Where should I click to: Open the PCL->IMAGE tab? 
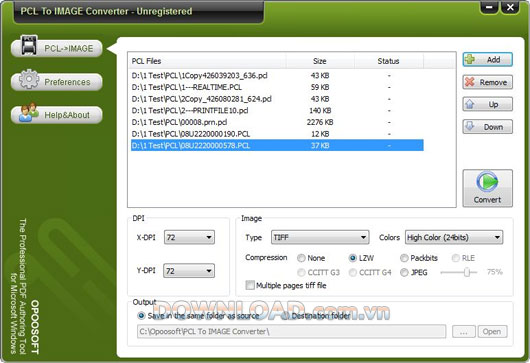pyautogui.click(x=57, y=49)
